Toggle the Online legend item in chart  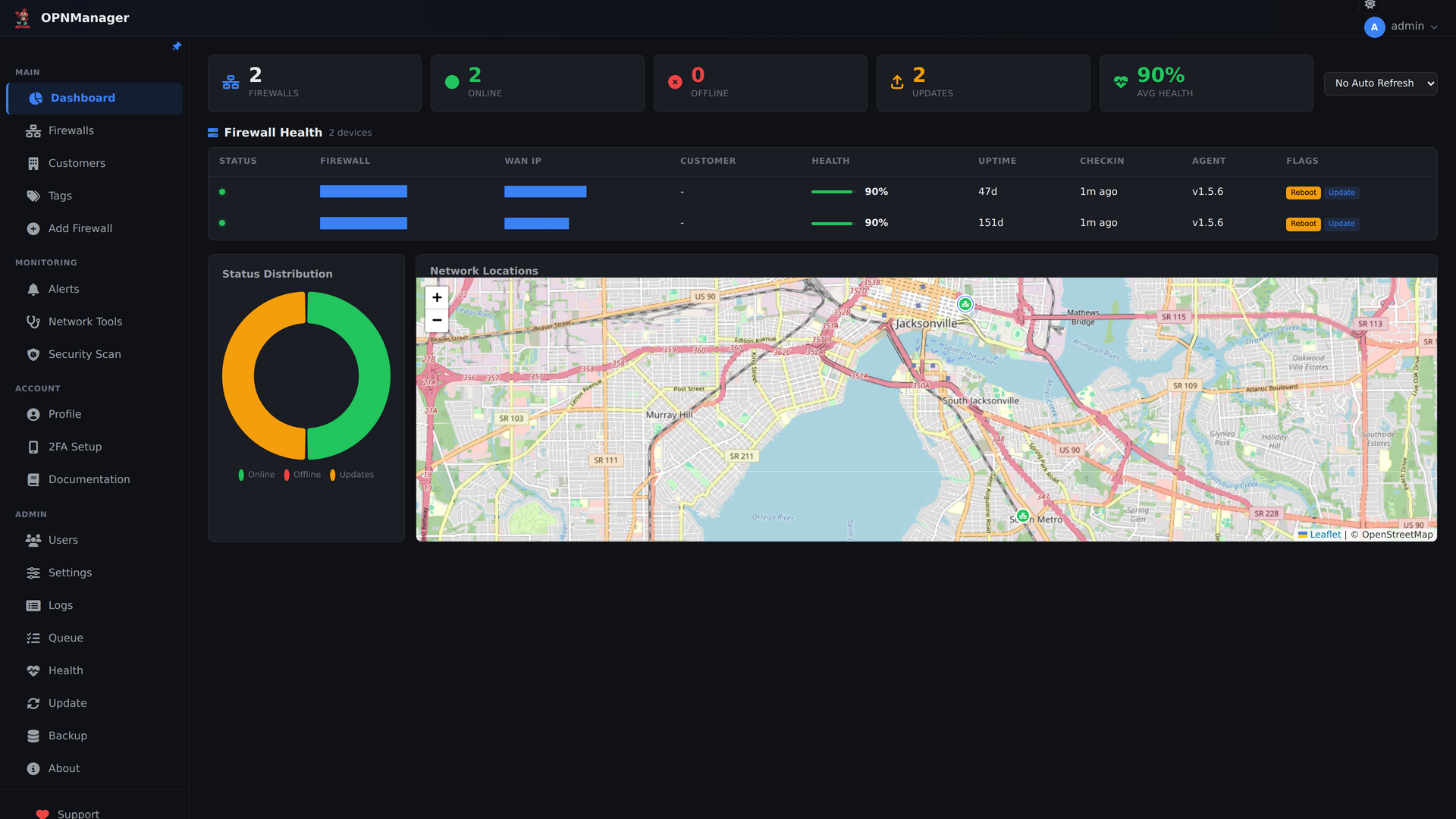(x=256, y=475)
